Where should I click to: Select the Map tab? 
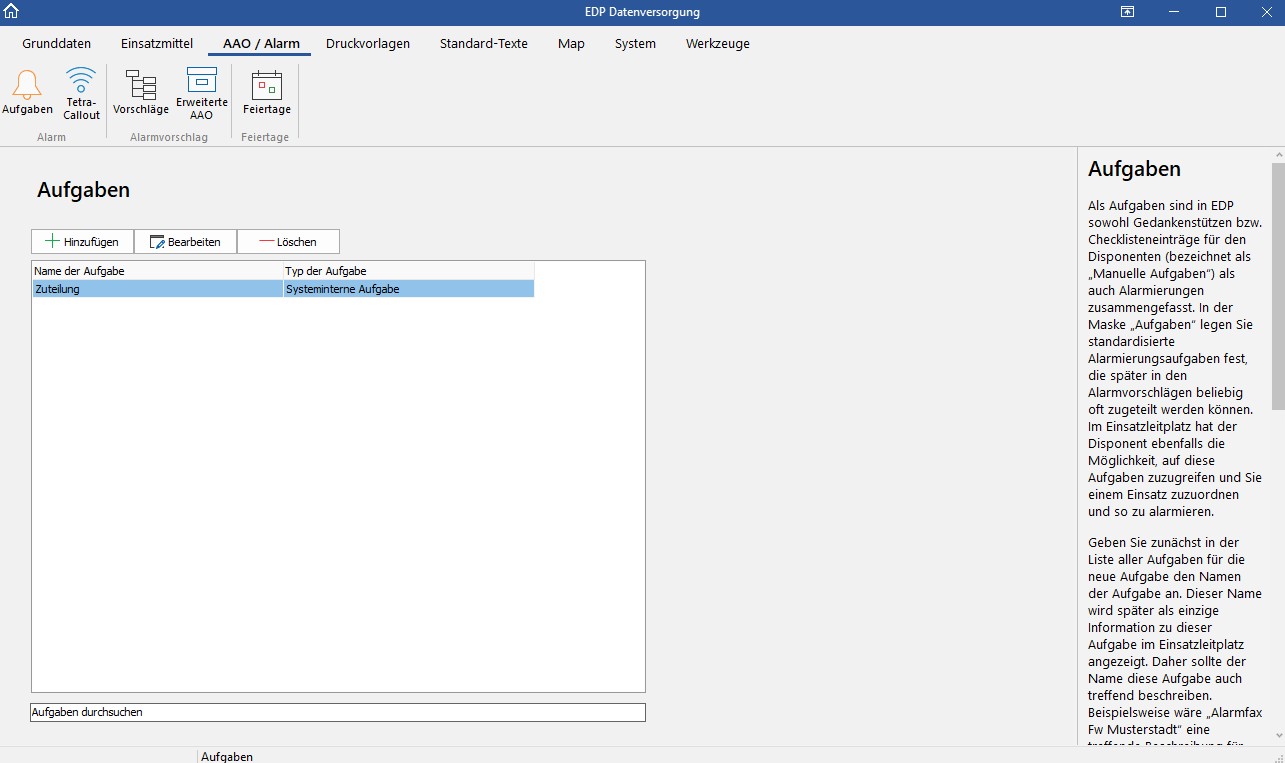tap(571, 44)
